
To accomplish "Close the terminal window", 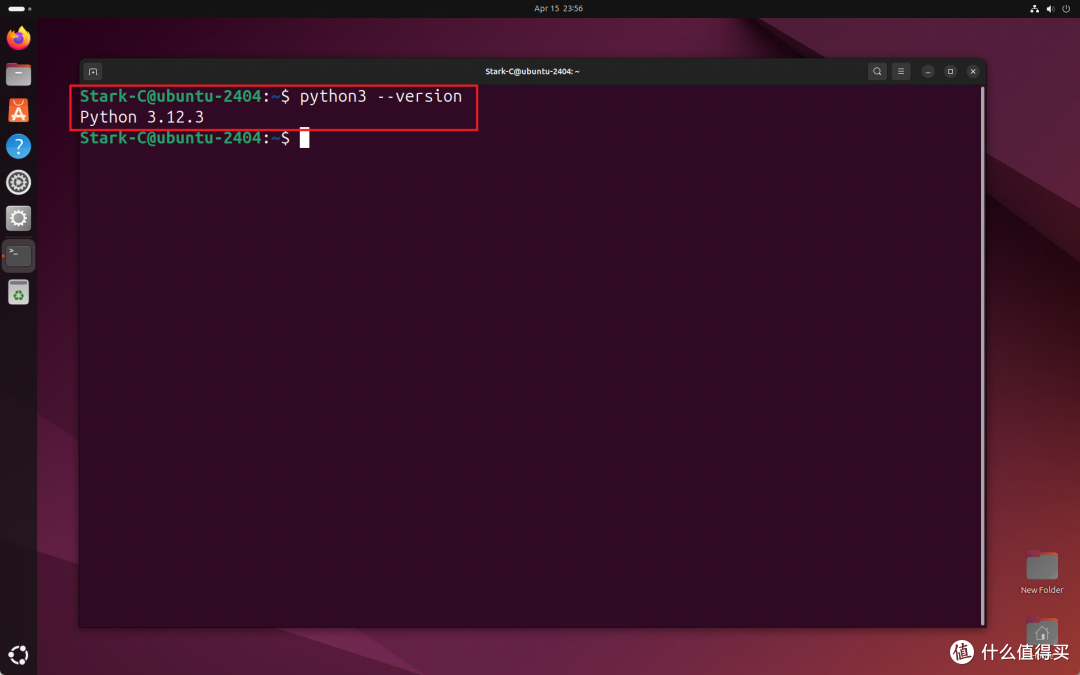I will coord(973,72).
